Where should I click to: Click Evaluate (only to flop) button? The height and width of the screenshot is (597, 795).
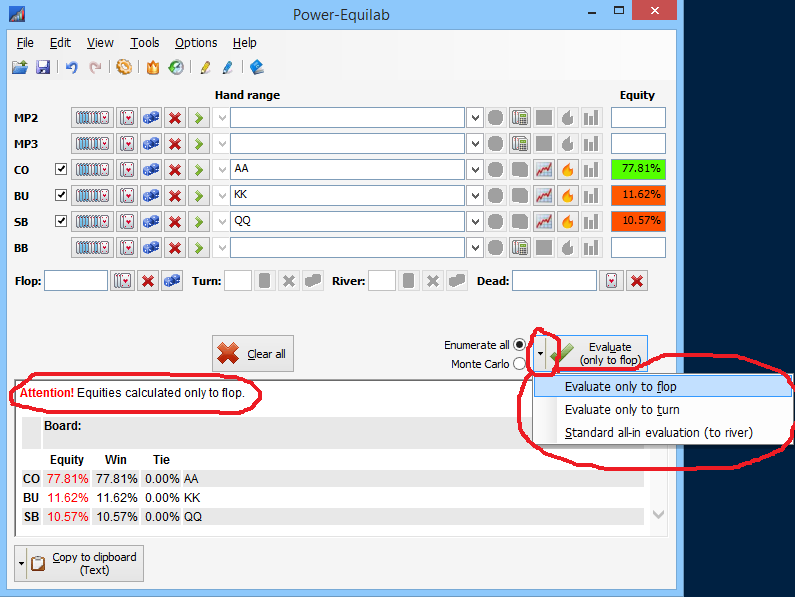pyautogui.click(x=597, y=354)
